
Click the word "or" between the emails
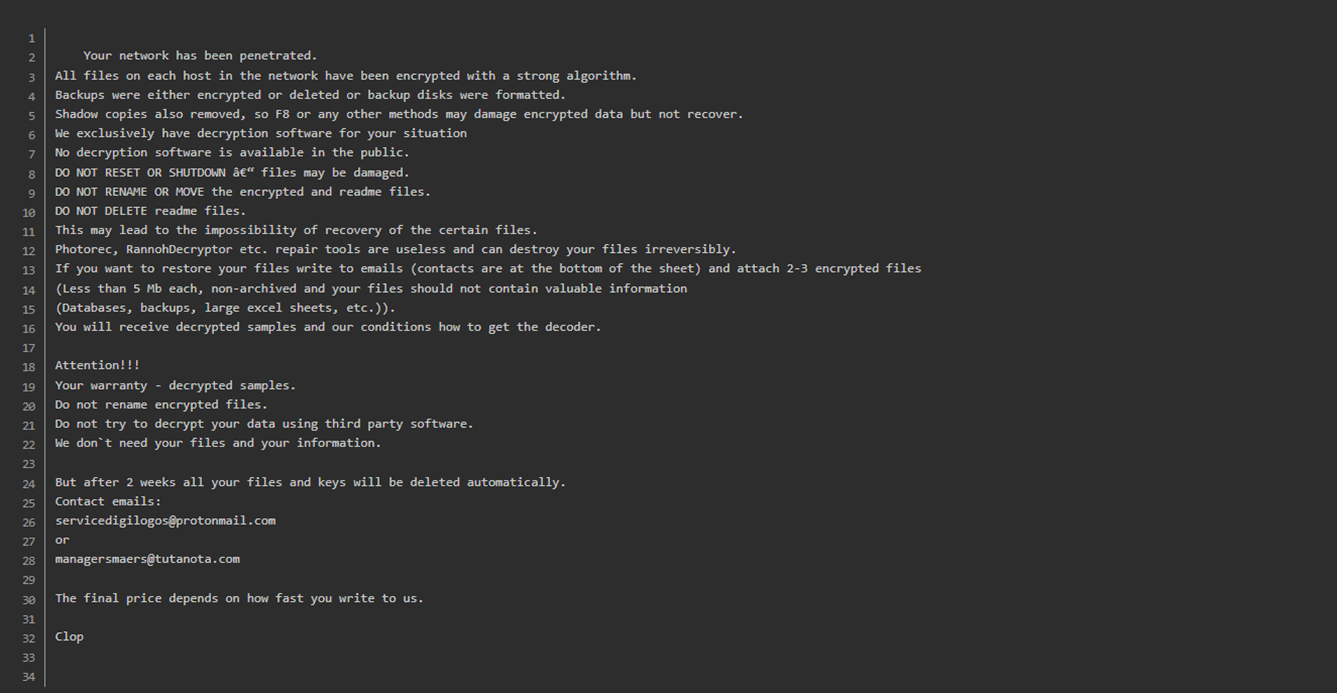click(62, 540)
